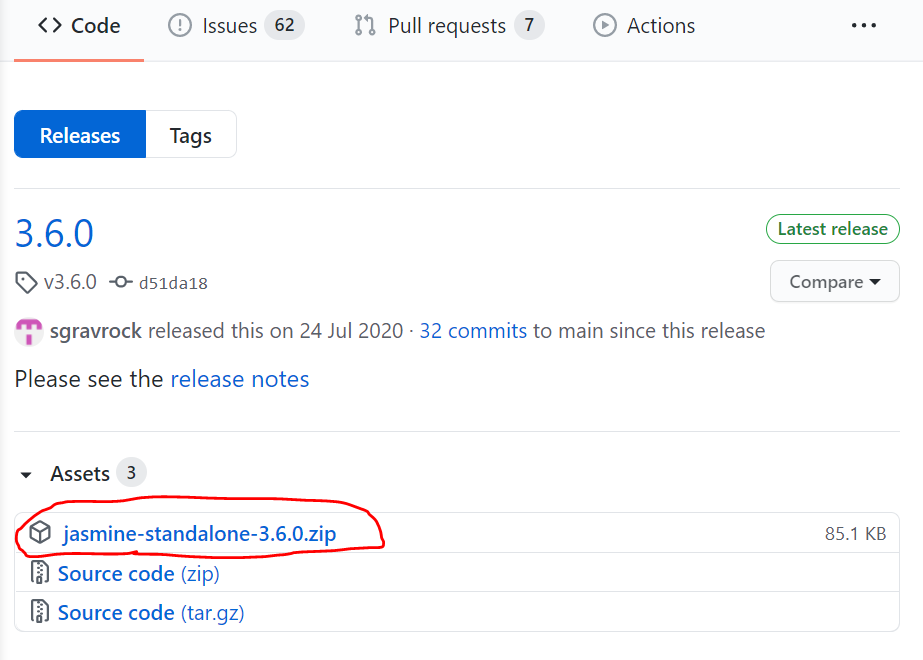Collapse the Assets section
The height and width of the screenshot is (660, 923).
(x=26, y=475)
